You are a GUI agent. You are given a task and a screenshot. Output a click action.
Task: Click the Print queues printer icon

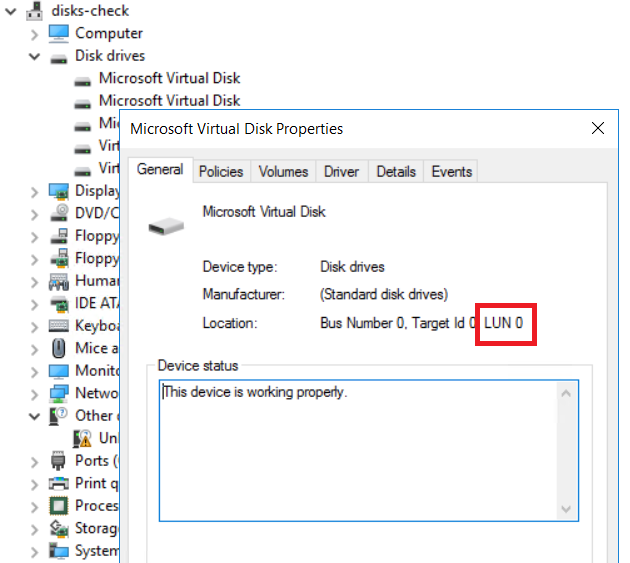tap(59, 483)
